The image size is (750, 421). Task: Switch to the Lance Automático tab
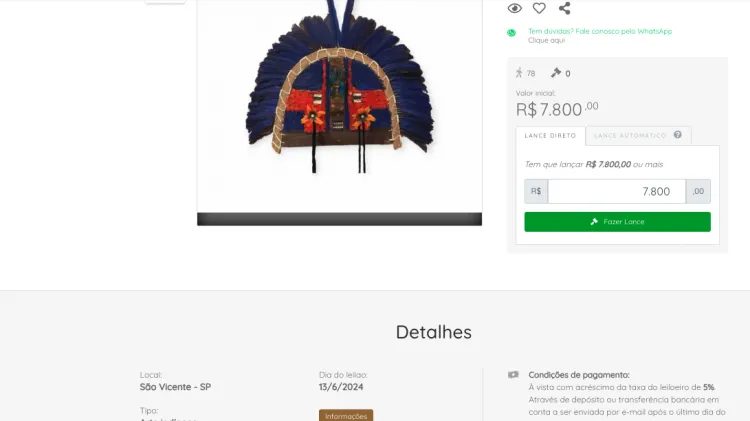(629, 136)
